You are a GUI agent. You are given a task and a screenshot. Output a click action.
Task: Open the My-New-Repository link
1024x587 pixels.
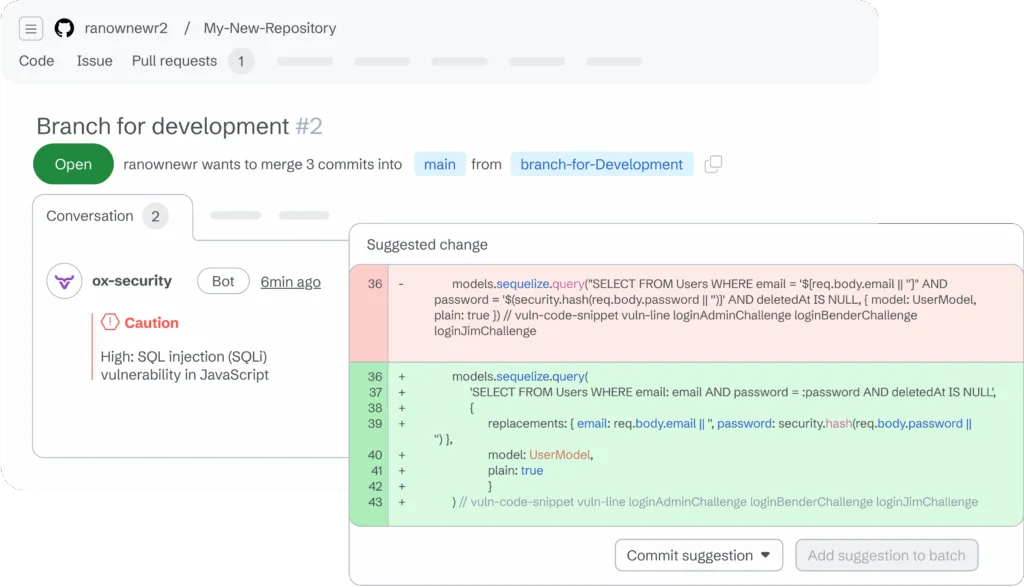(x=270, y=28)
